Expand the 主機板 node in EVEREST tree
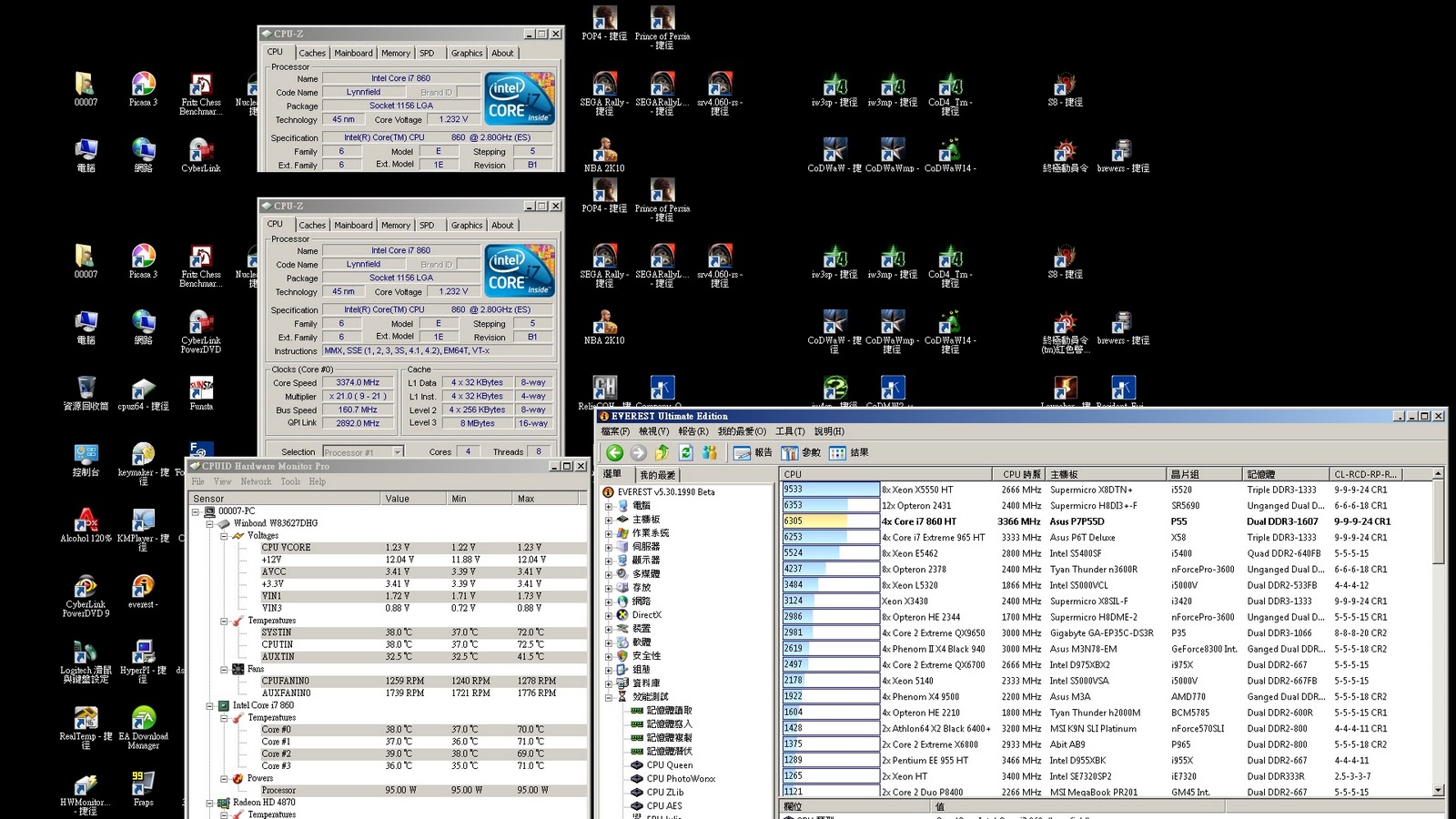The height and width of the screenshot is (819, 1456). 609,520
